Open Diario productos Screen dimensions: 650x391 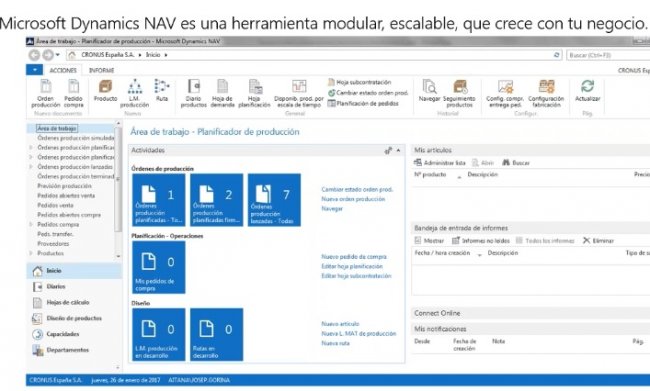pos(194,93)
